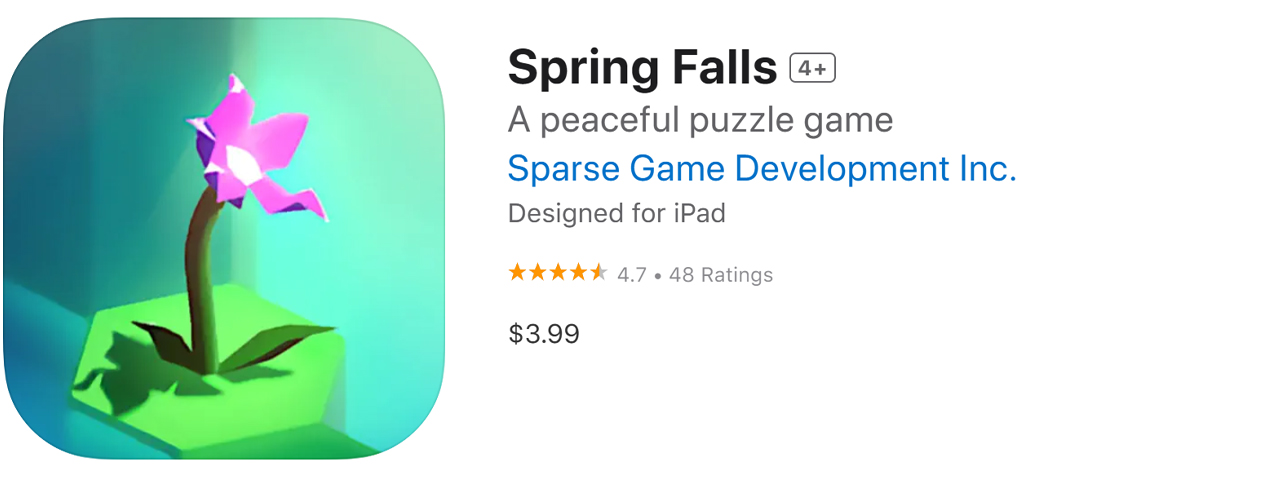Click the "Designed for iPad" label
The height and width of the screenshot is (477, 1280).
coord(616,213)
